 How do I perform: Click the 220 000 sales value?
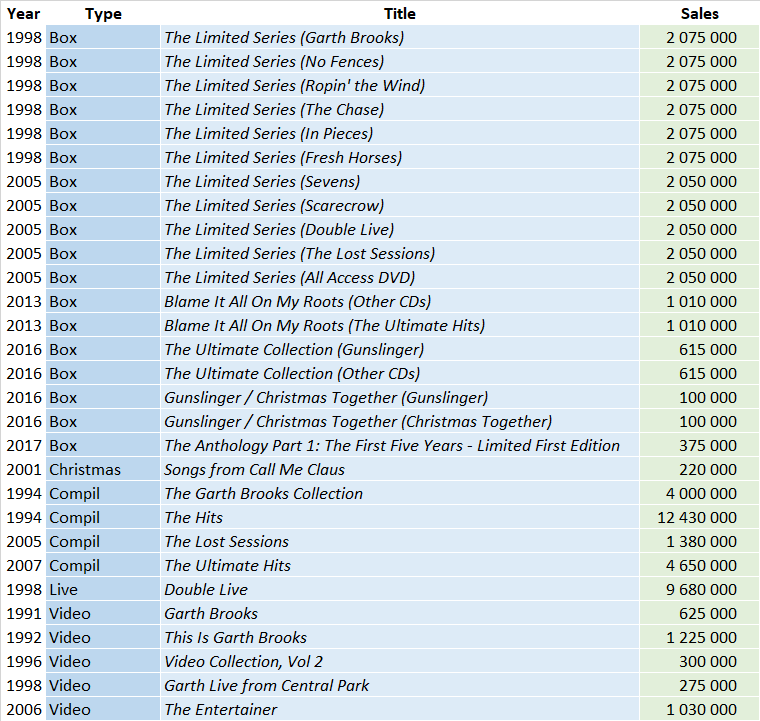(708, 470)
